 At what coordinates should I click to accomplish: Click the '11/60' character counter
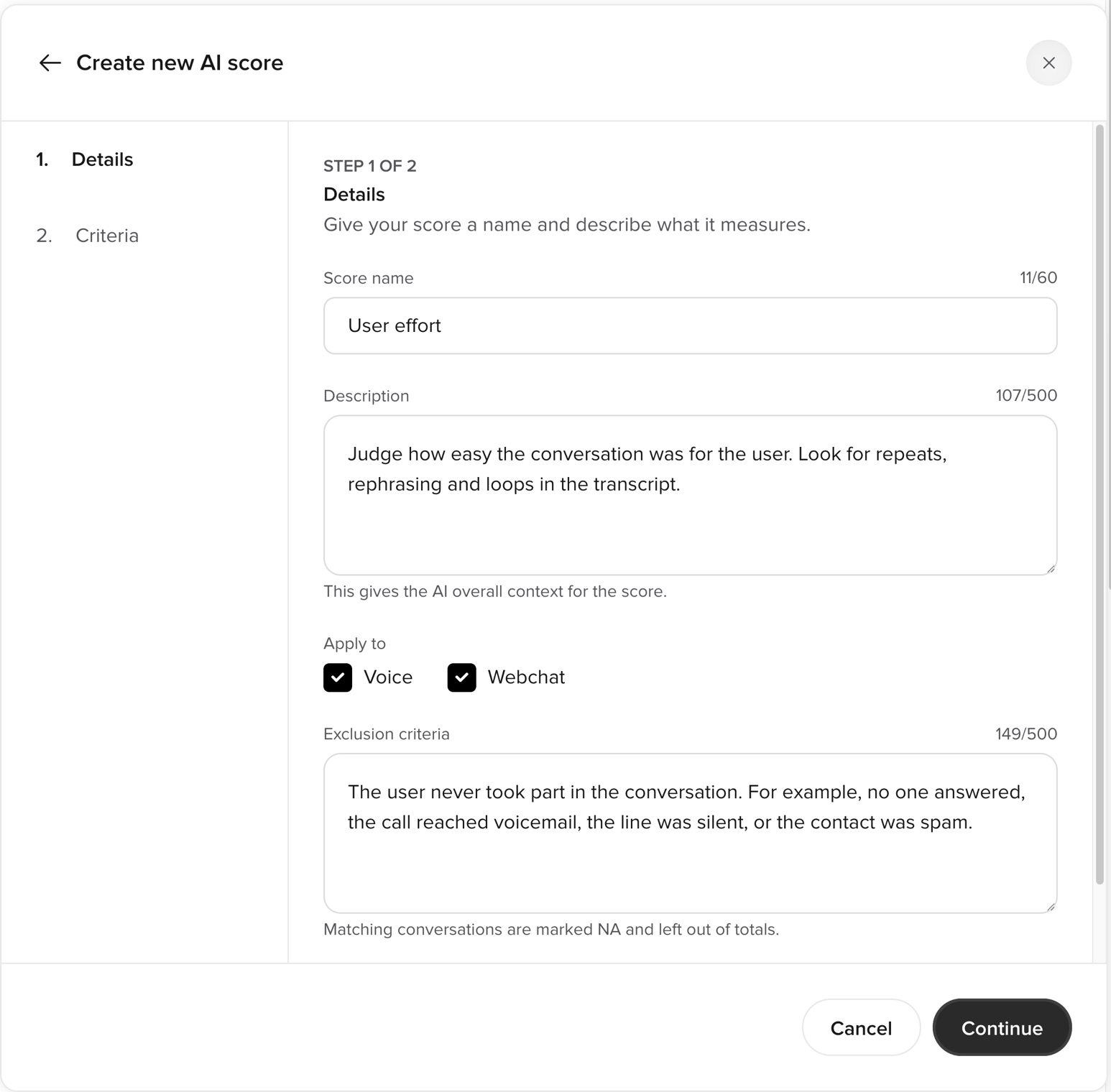point(1038,277)
